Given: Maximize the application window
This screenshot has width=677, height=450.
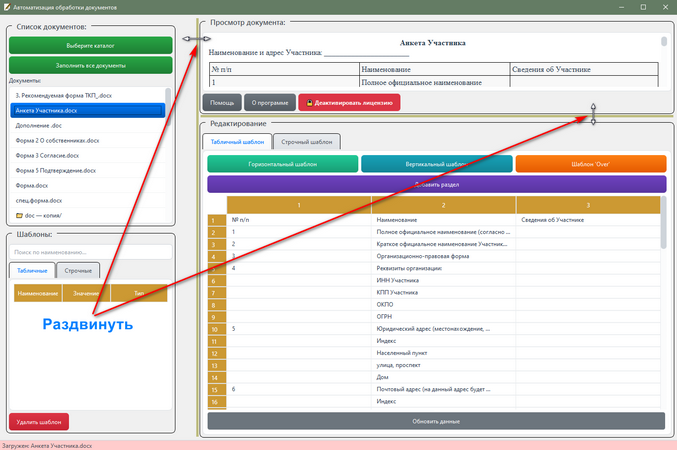Looking at the screenshot, I should pos(643,7).
